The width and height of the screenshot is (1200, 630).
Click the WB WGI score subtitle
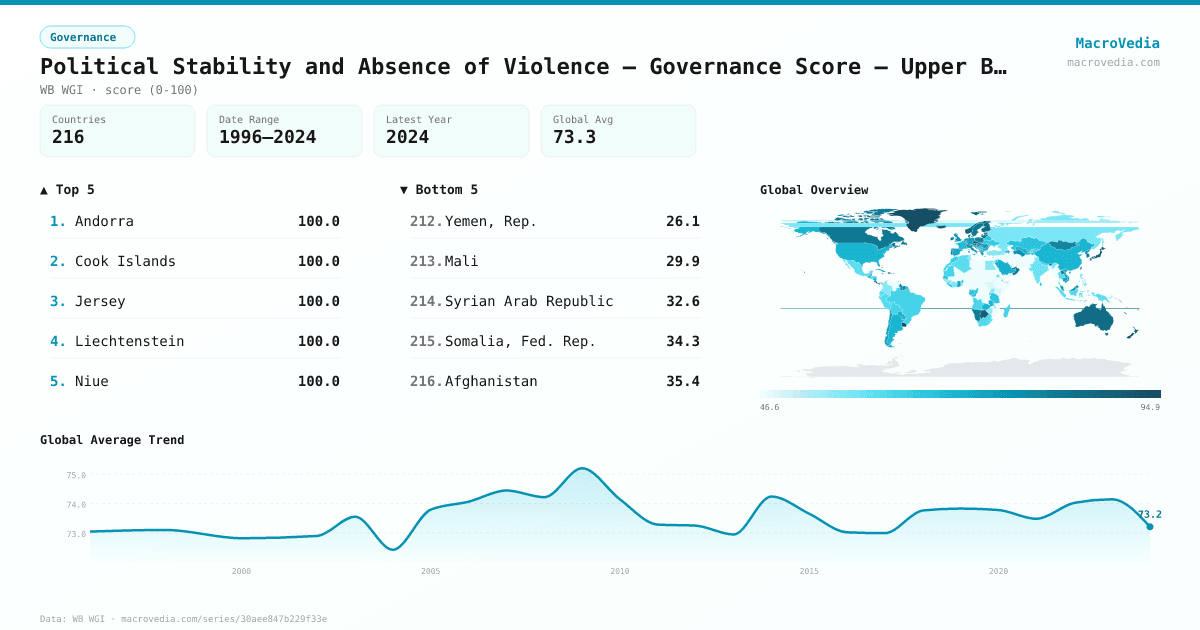coord(119,90)
